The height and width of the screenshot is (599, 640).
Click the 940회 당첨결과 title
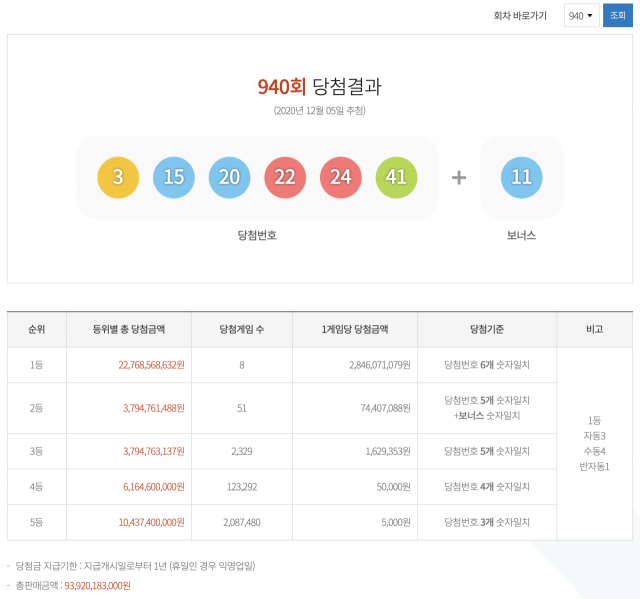coord(320,87)
